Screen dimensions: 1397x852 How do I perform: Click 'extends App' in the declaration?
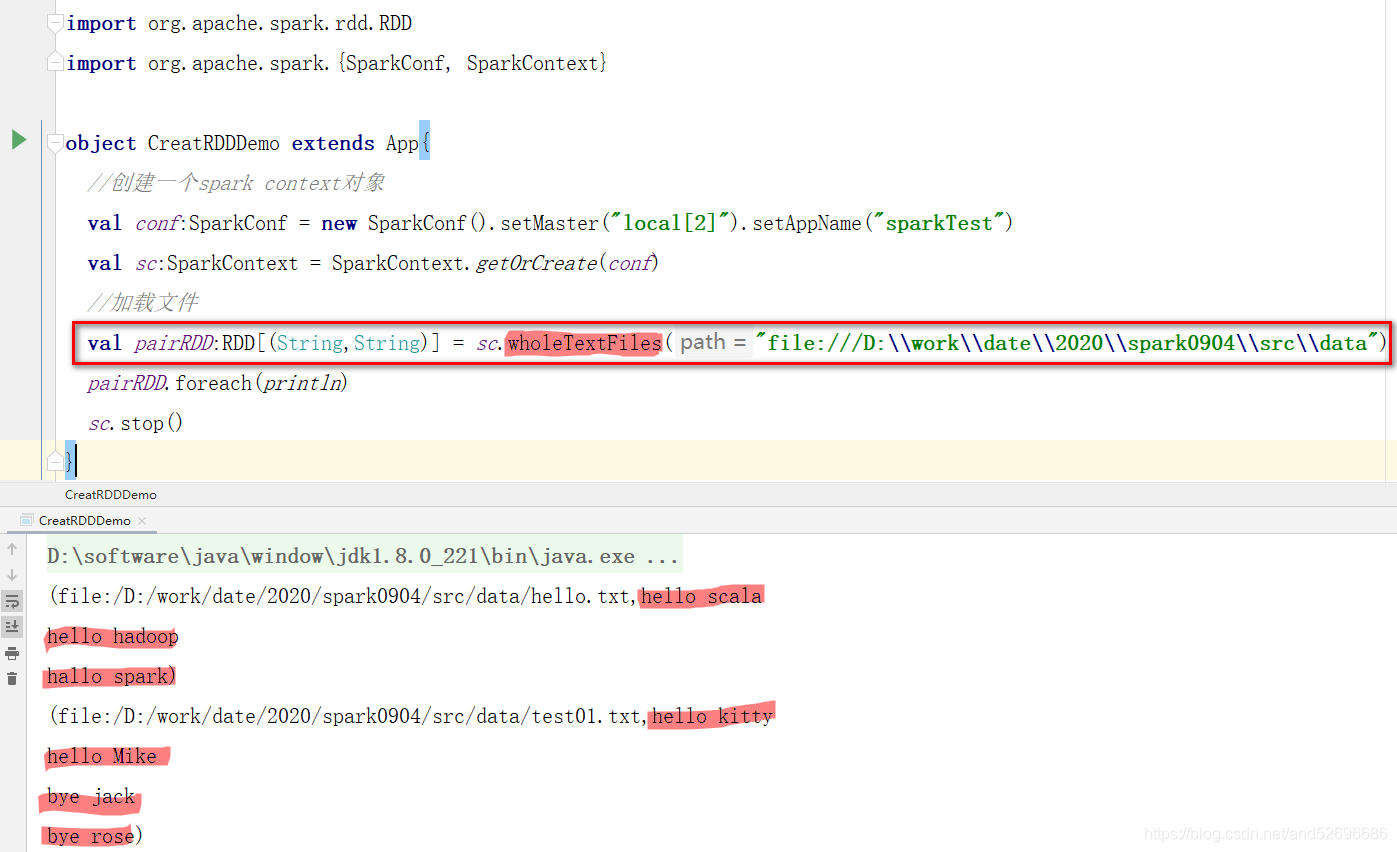click(355, 143)
